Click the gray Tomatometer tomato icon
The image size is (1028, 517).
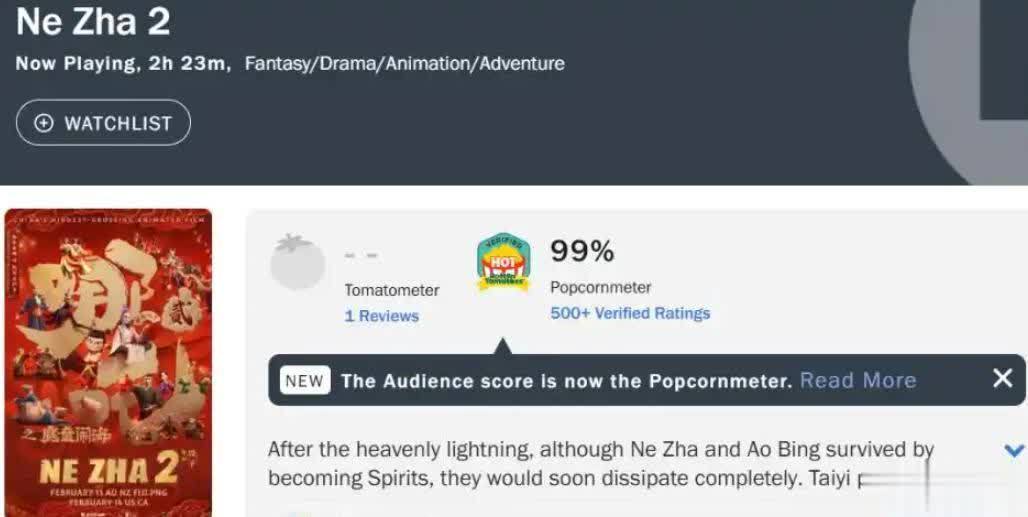click(298, 262)
